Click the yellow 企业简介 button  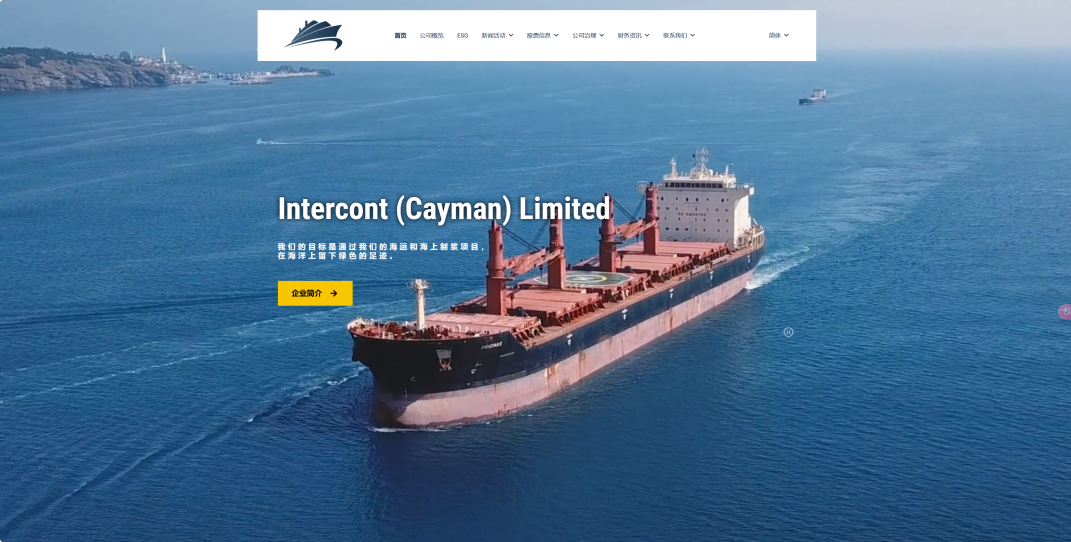coord(315,294)
